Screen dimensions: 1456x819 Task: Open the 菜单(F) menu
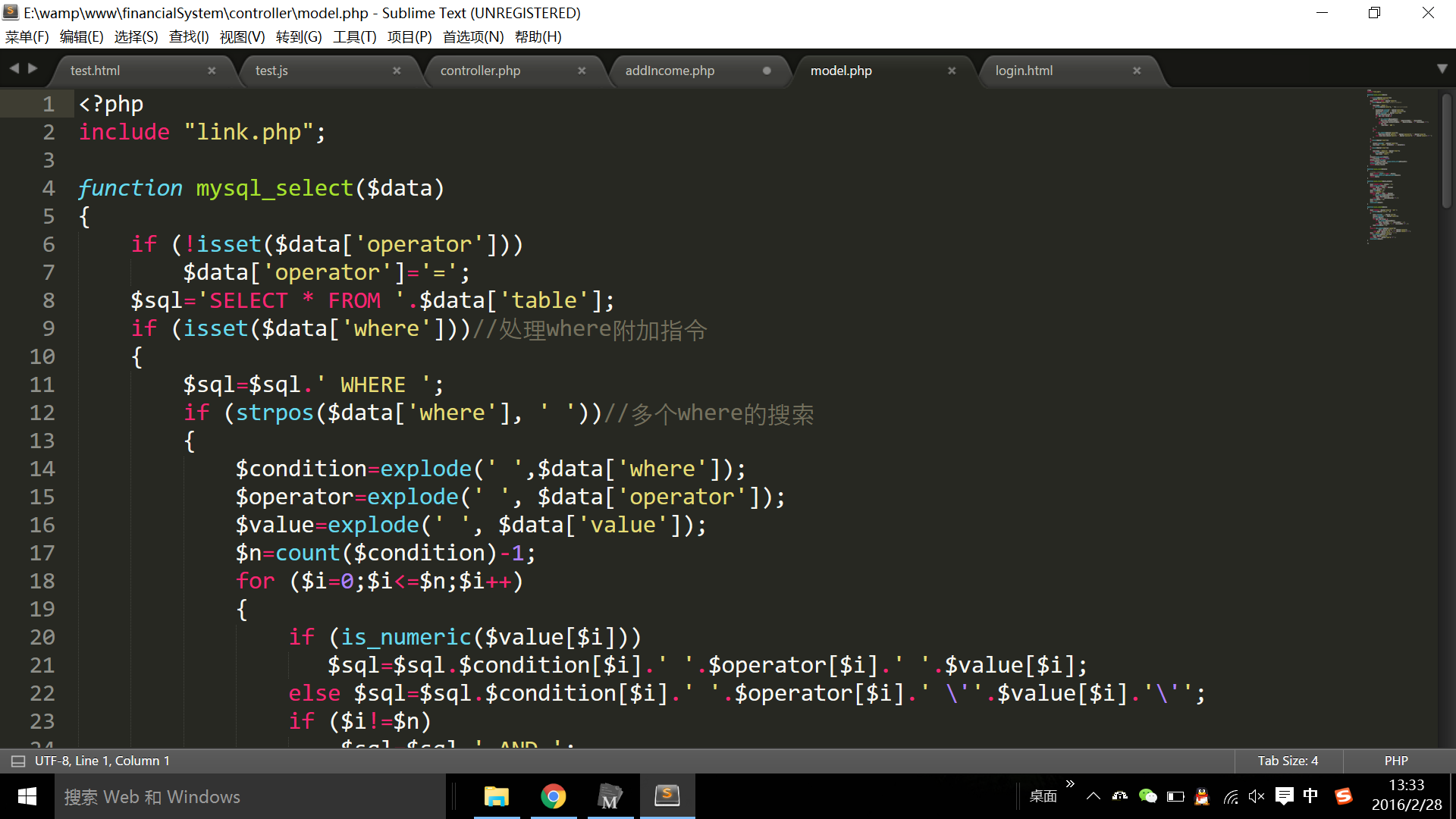pos(27,36)
